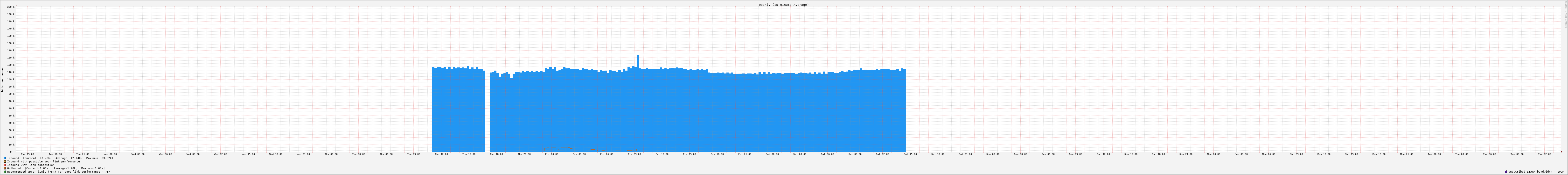Viewport: 1568px width, 175px height.
Task: Click the 'Wed 00:00' time axis label
Action: (110, 154)
